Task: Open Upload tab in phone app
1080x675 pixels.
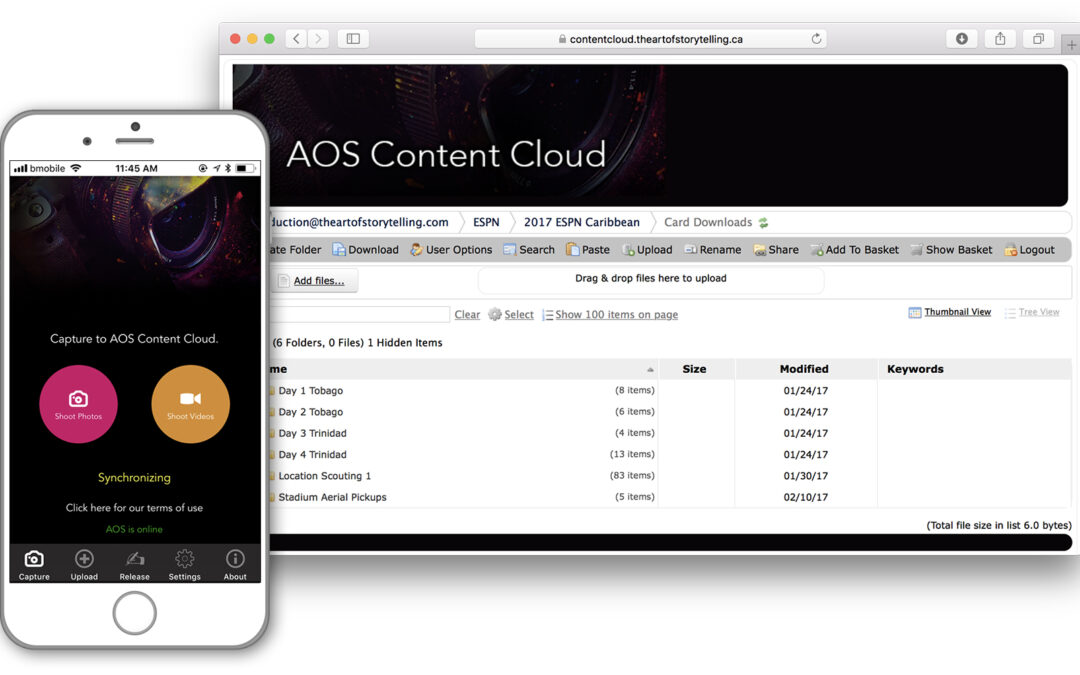Action: [84, 565]
